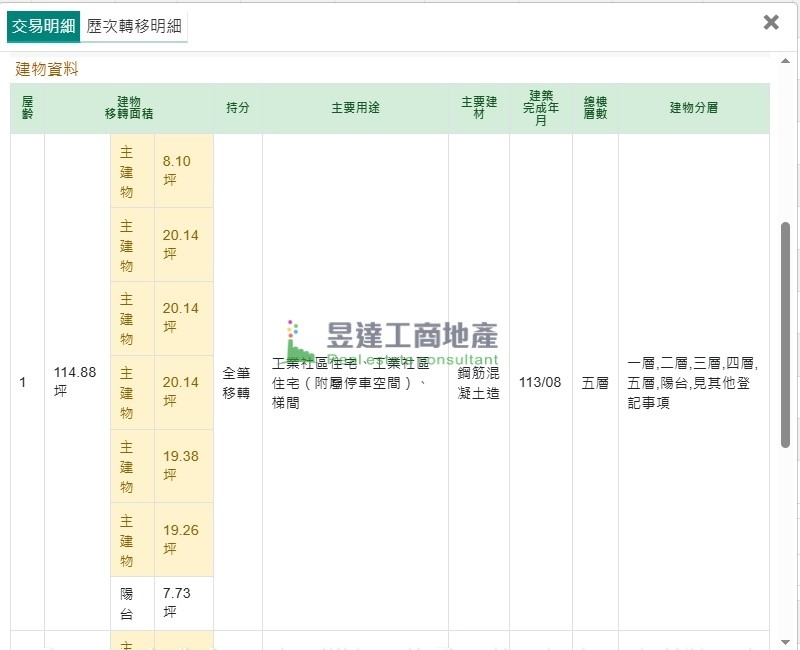Click the scrollbar down arrow
The height and width of the screenshot is (650, 800).
click(786, 640)
